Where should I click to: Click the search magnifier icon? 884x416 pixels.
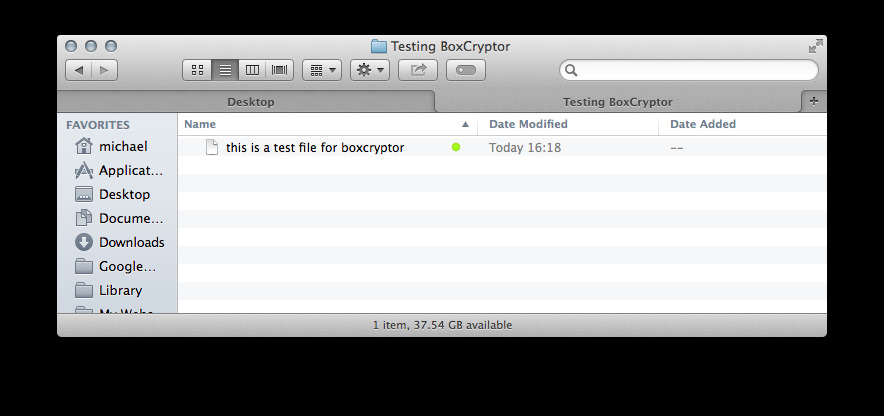[571, 70]
